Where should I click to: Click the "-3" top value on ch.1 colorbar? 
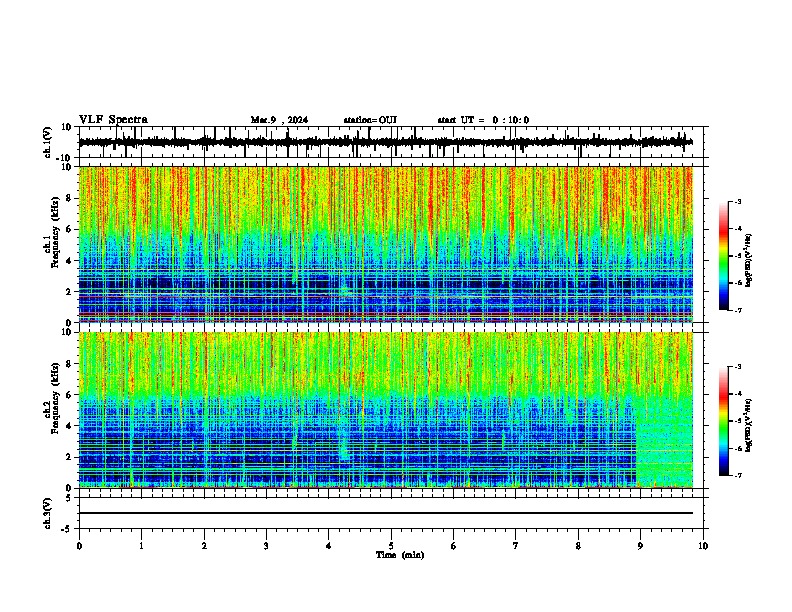click(737, 201)
